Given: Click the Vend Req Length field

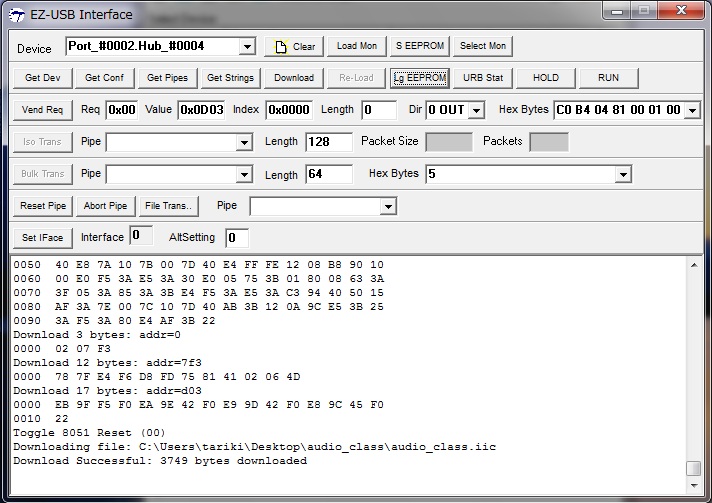Looking at the screenshot, I should coord(379,110).
